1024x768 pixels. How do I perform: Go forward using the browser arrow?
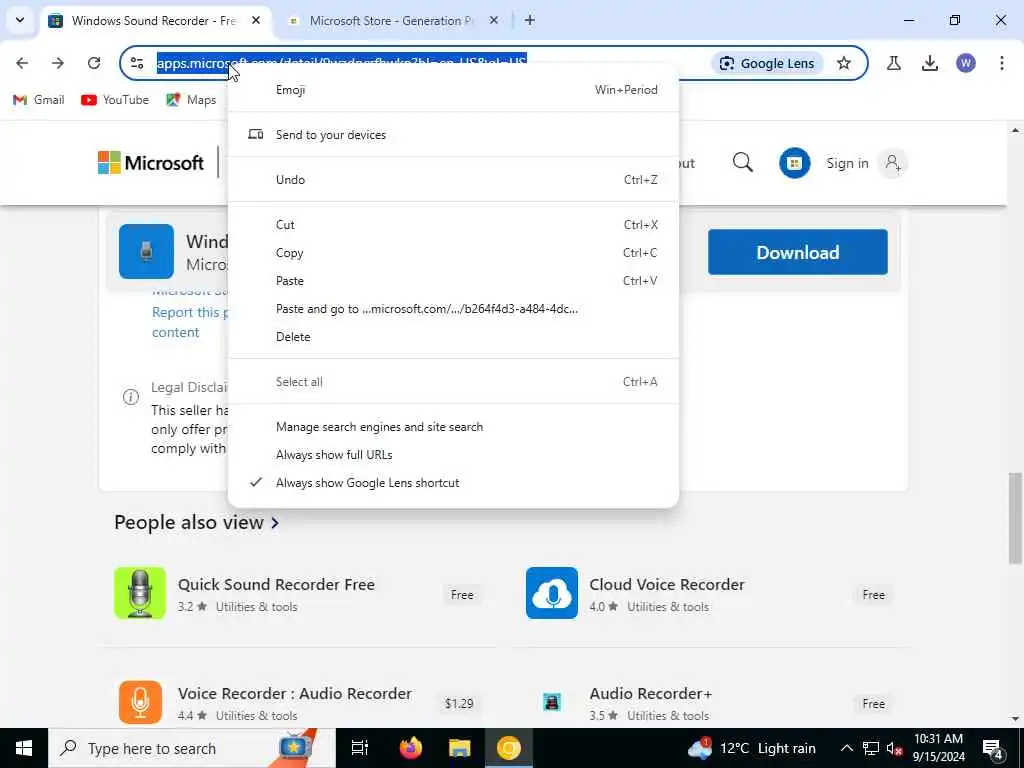58,63
